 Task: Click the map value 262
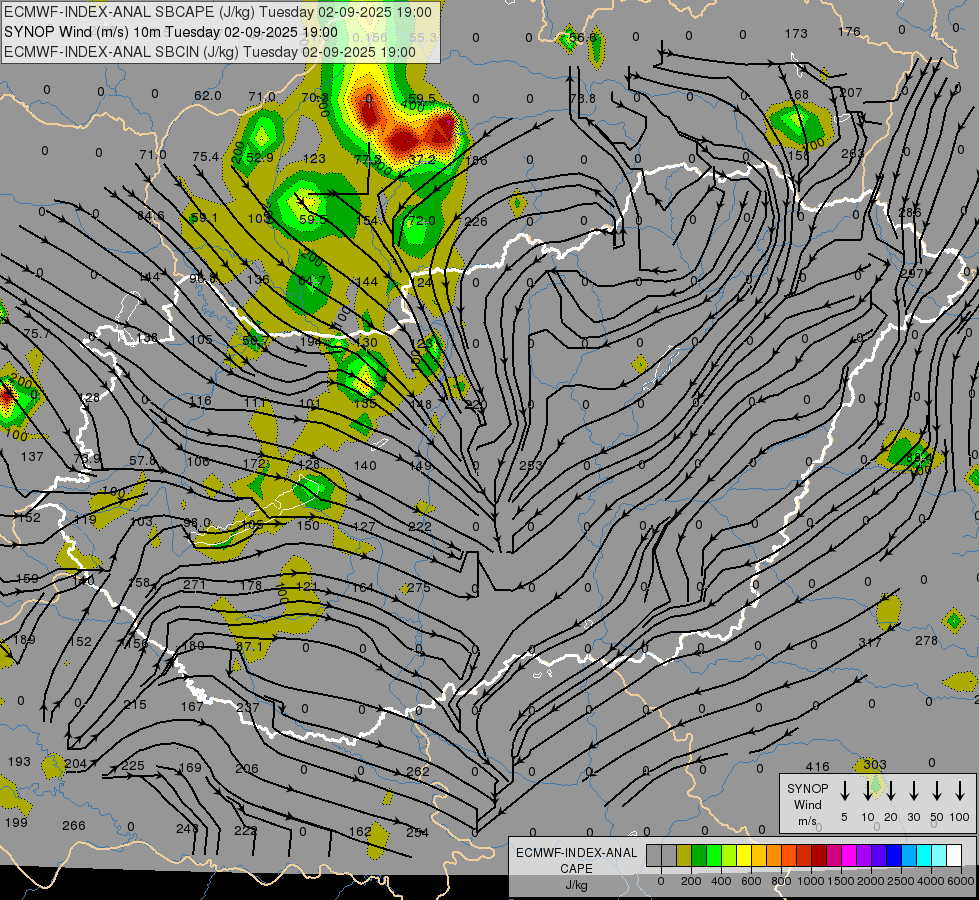click(418, 771)
